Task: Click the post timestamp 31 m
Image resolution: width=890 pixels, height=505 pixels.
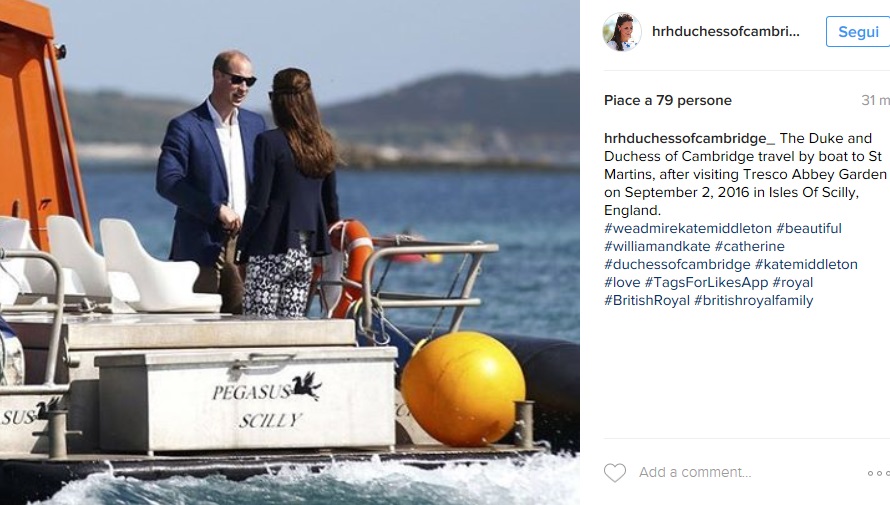Action: tap(875, 100)
